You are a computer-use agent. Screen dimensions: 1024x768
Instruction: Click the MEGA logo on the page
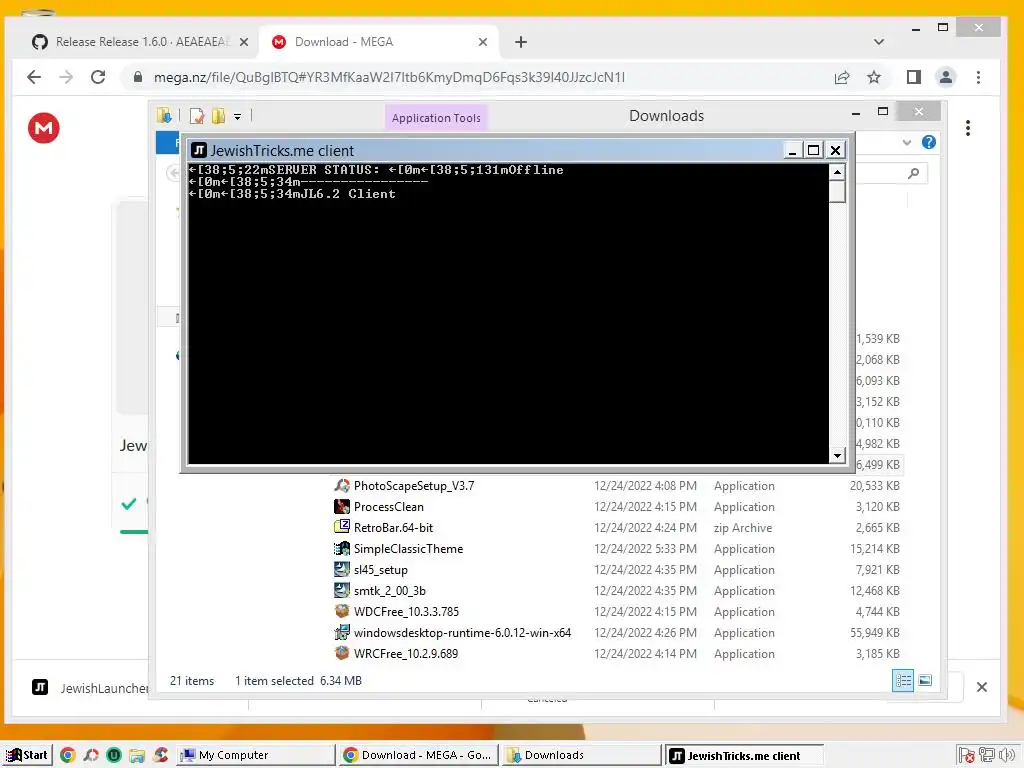44,128
